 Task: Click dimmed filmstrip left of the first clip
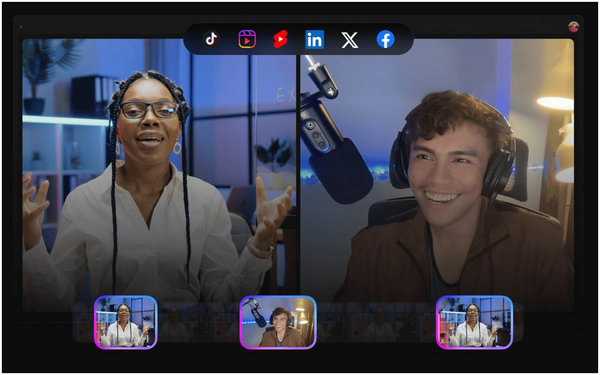pyautogui.click(x=84, y=322)
